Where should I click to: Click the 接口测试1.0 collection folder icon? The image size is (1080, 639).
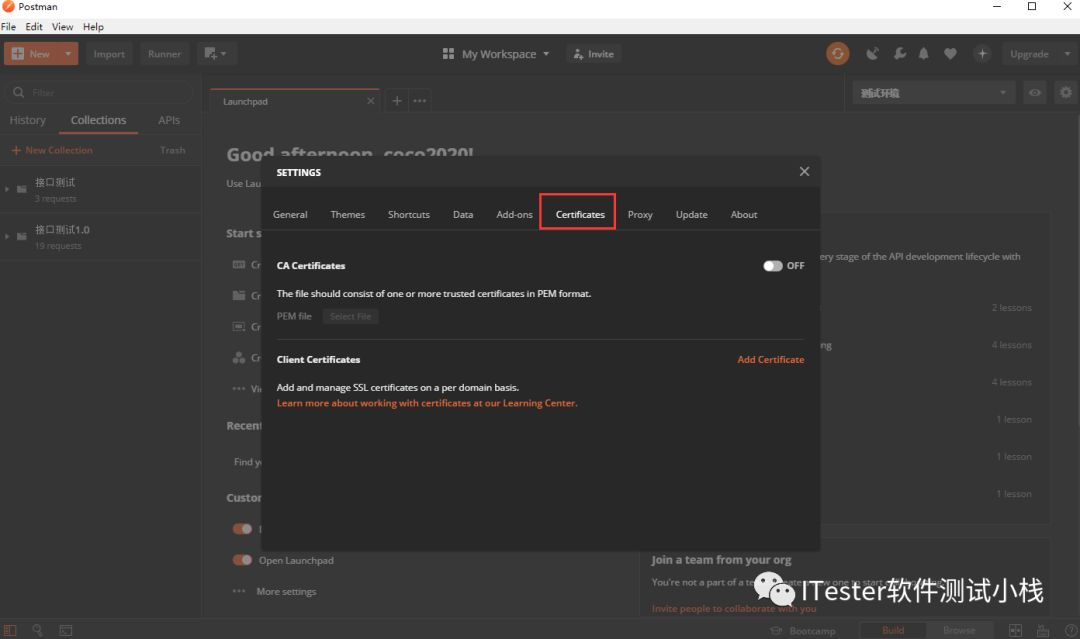tap(22, 236)
